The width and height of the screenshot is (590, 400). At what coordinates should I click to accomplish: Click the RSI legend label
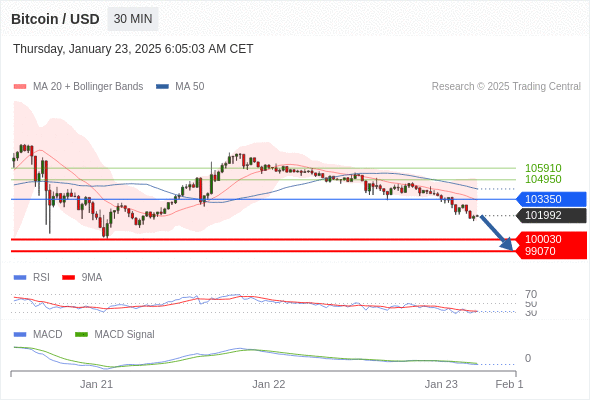(x=41, y=278)
